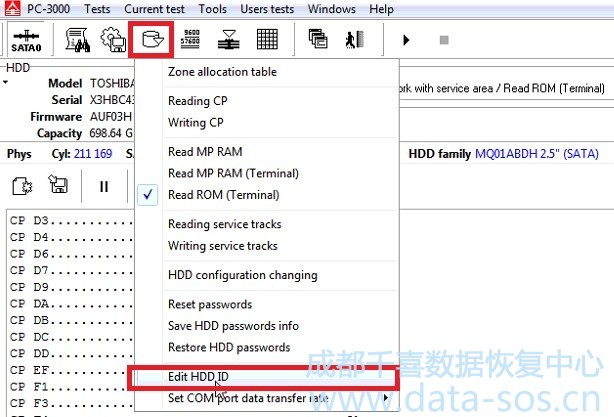Toggle the checked Read ROM (Terminal) item
The width and height of the screenshot is (614, 417).
coord(267,195)
